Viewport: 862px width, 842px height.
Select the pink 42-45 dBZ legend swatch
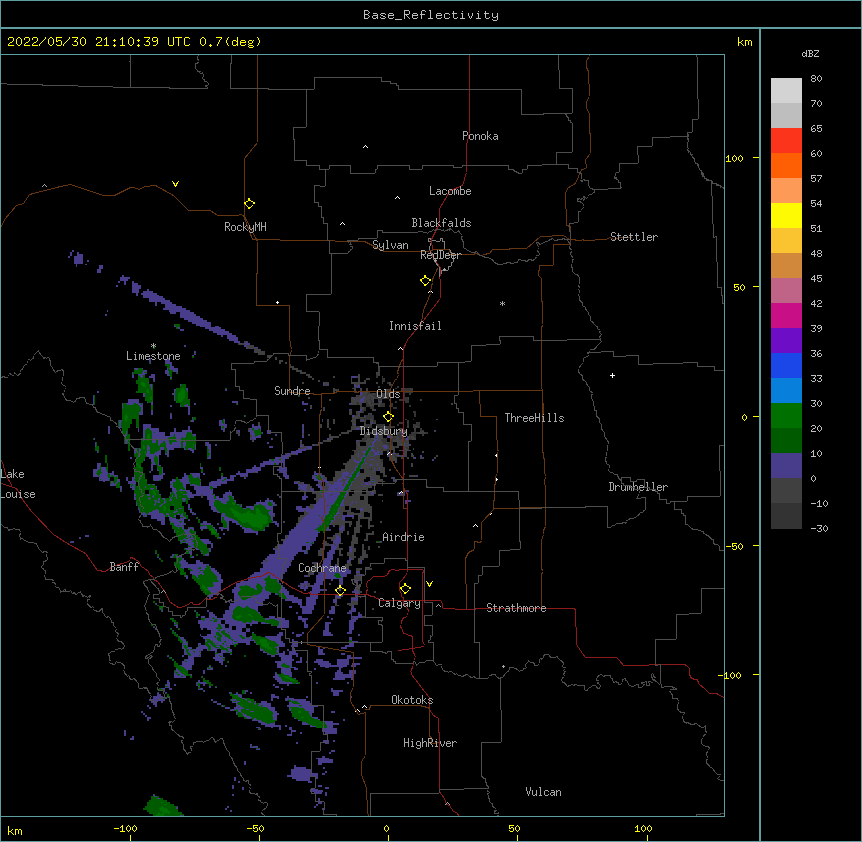pyautogui.click(x=786, y=291)
